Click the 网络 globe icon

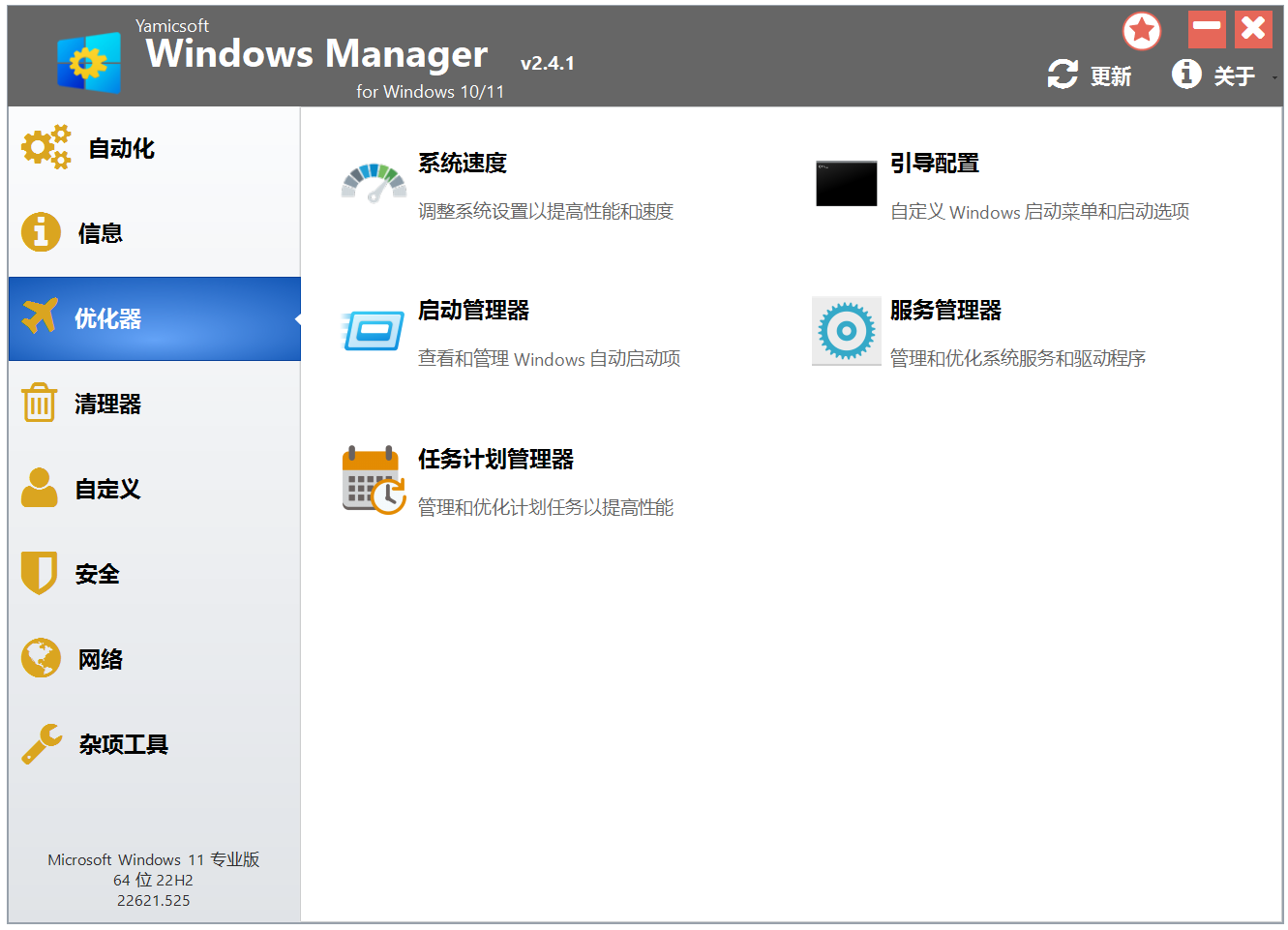(41, 658)
